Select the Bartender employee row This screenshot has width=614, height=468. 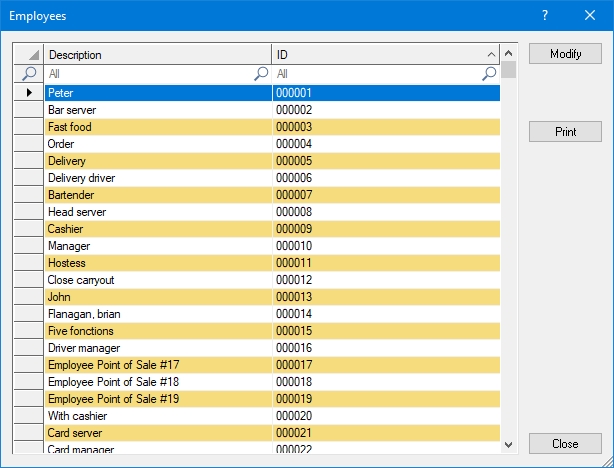pyautogui.click(x=158, y=195)
